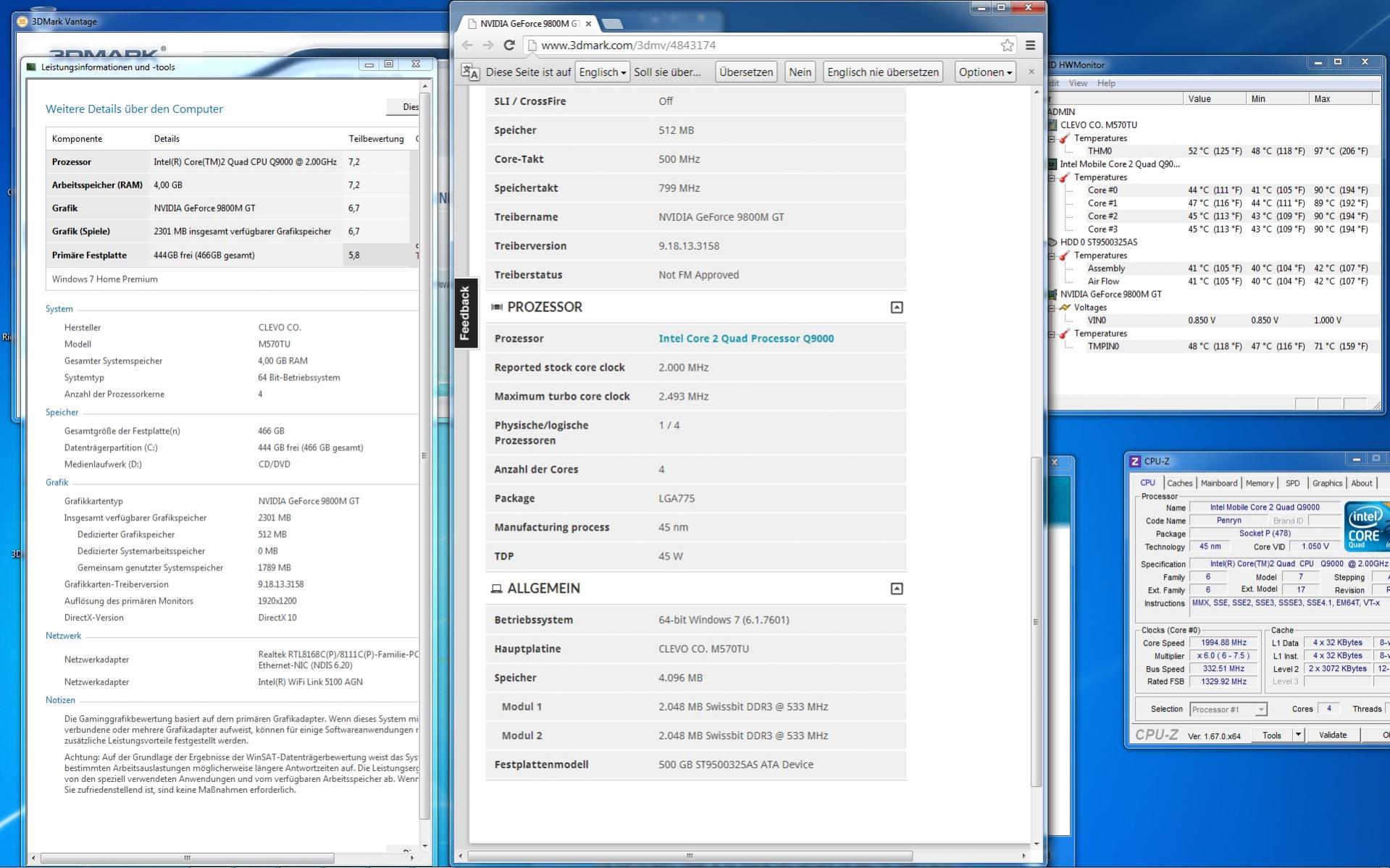Click the Leistungsinformationen window title icon
The image size is (1390, 868).
click(x=31, y=67)
